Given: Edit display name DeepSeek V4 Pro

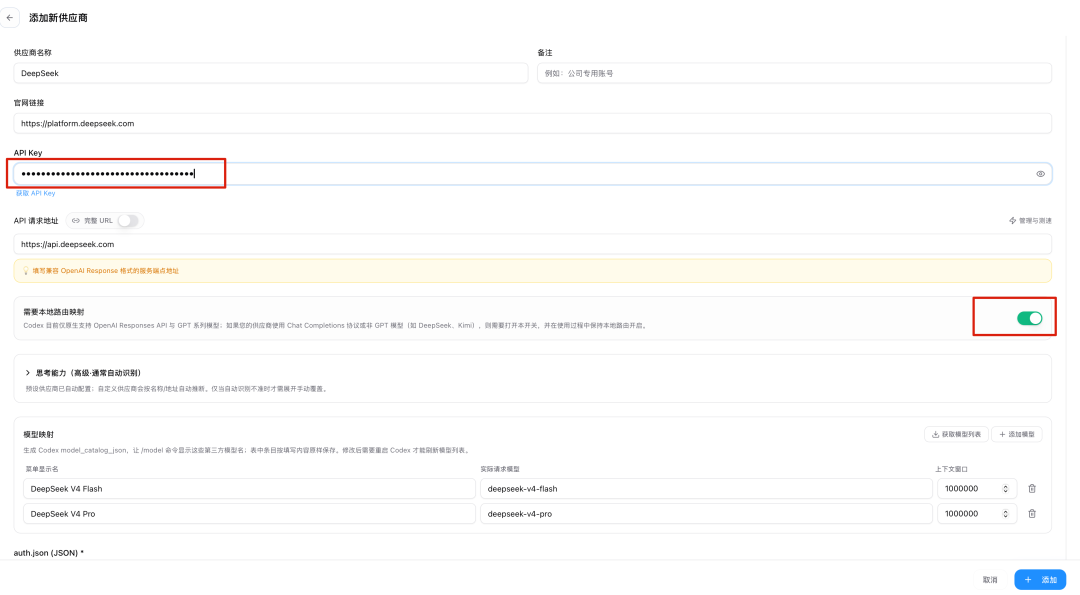Looking at the screenshot, I should click(x=249, y=514).
